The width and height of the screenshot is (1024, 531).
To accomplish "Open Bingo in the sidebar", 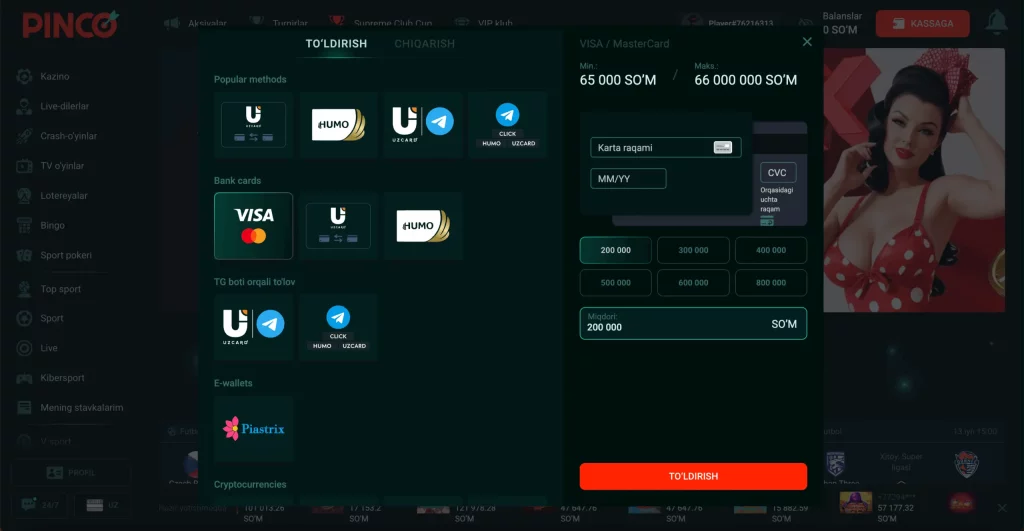I will tap(52, 225).
